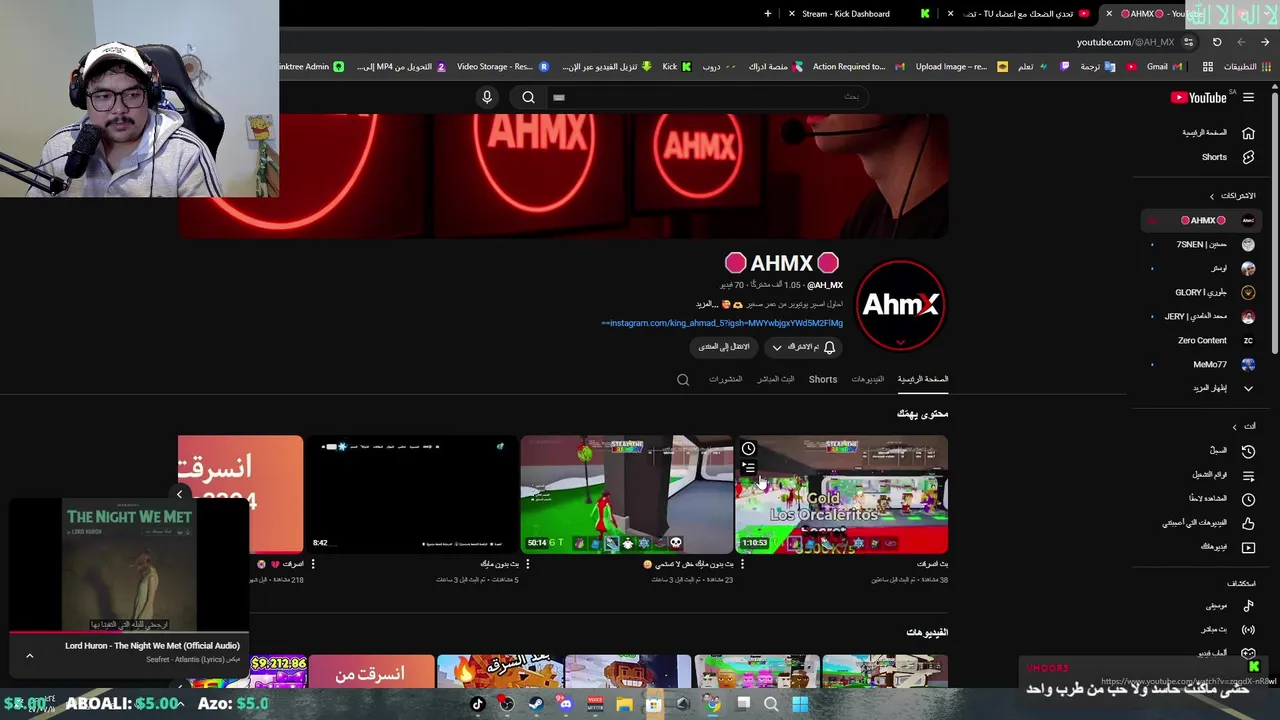
Task: Expand the Subscriptions section heading arrow
Action: tap(1212, 196)
